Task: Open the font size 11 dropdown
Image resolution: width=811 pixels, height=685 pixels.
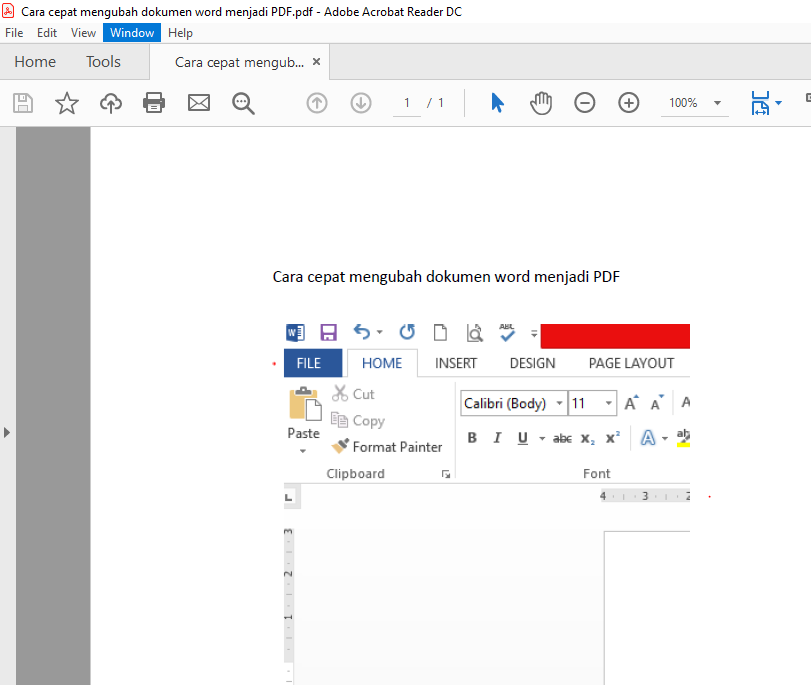Action: click(608, 403)
